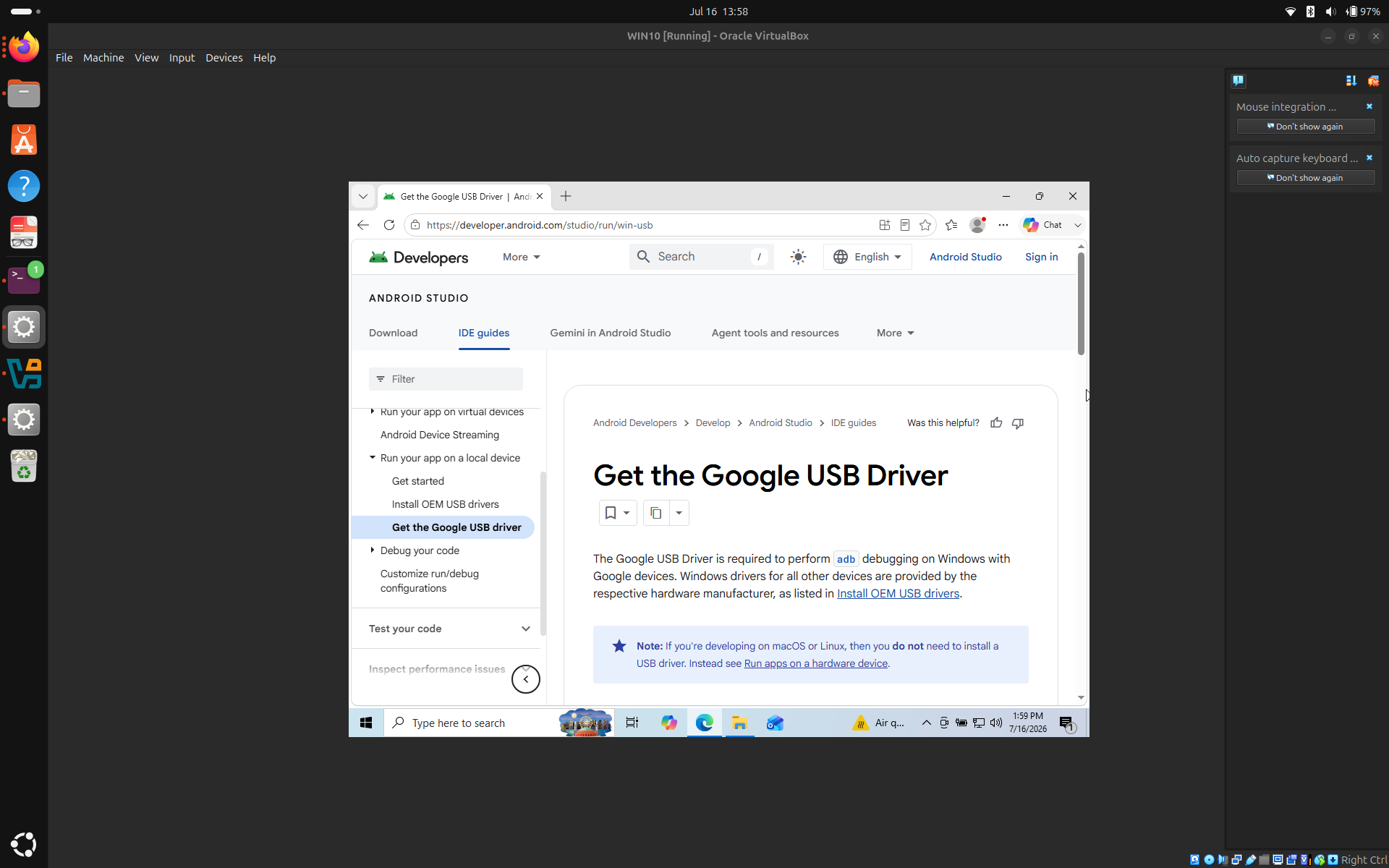The height and width of the screenshot is (868, 1389).
Task: Click the Develop breadcrumb link
Action: tap(713, 423)
